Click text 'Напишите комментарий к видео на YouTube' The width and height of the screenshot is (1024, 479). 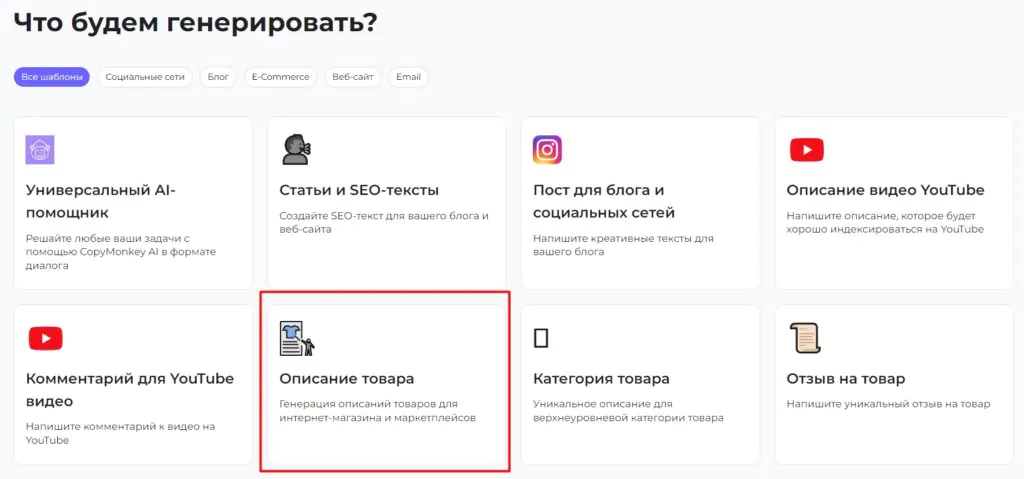(x=120, y=433)
